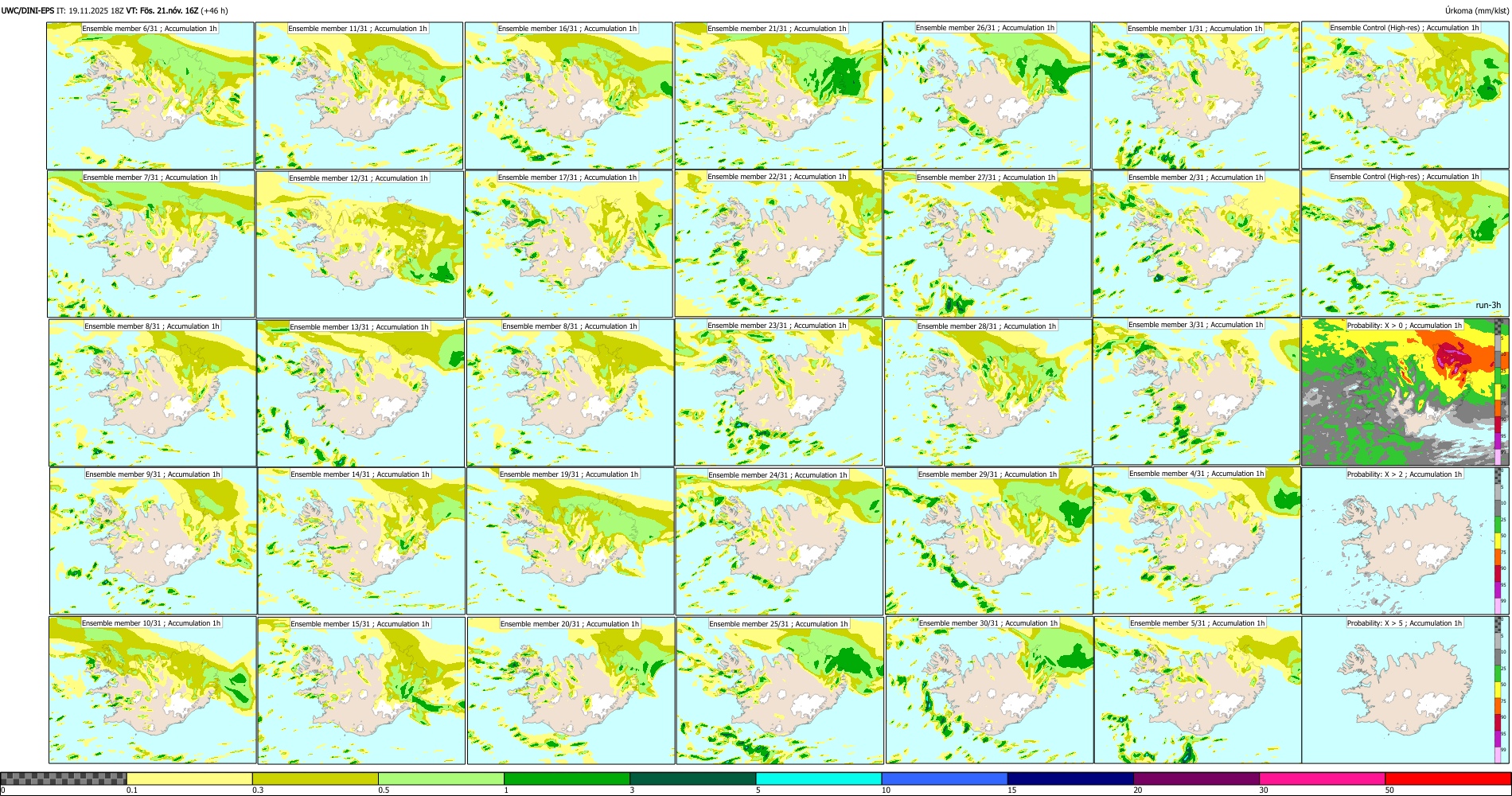Select Ensemble member 9/31 map panel

pyautogui.click(x=153, y=540)
